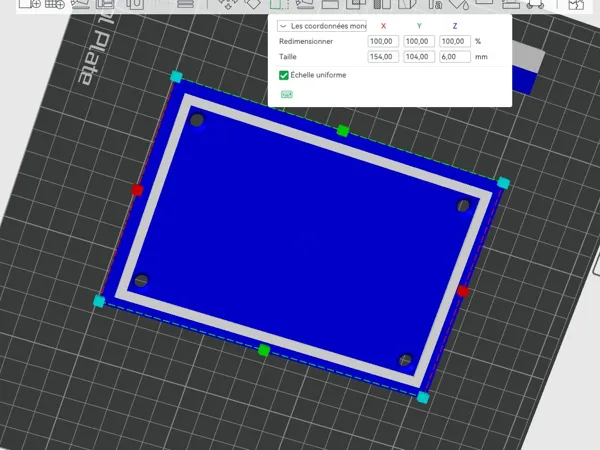600x450 pixels.
Task: Click the Redimensionner label
Action: pyautogui.click(x=306, y=41)
